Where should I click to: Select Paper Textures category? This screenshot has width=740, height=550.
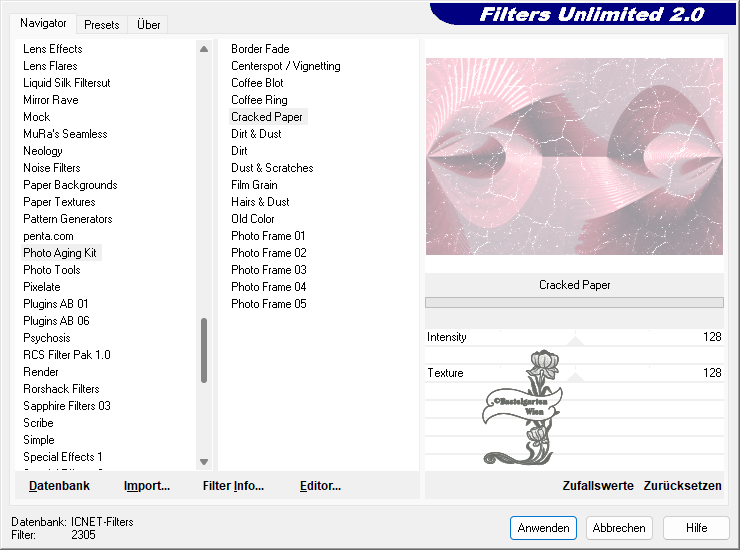coord(59,202)
